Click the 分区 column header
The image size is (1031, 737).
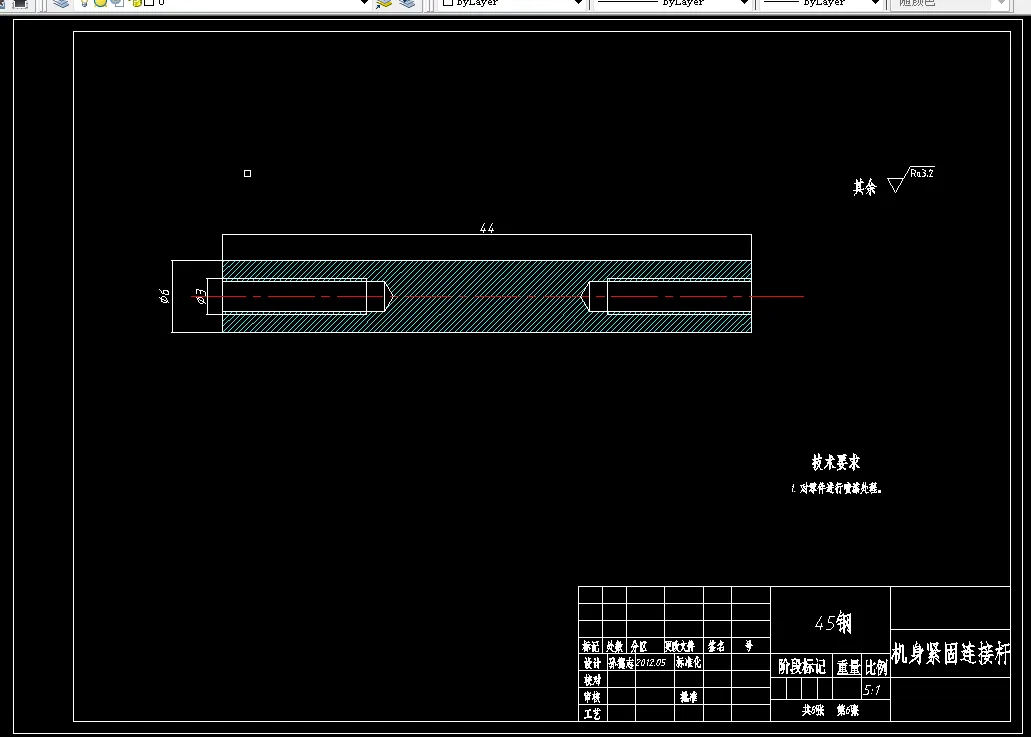click(x=638, y=646)
